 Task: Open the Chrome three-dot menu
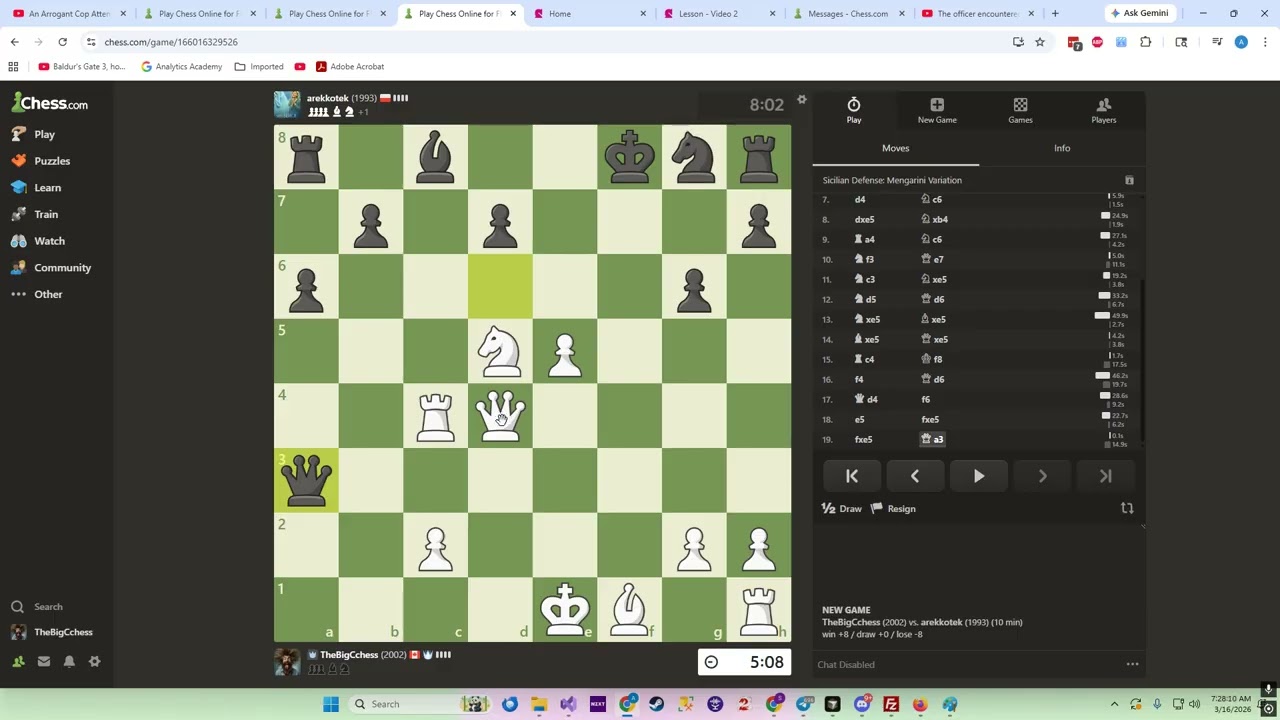click(1265, 42)
